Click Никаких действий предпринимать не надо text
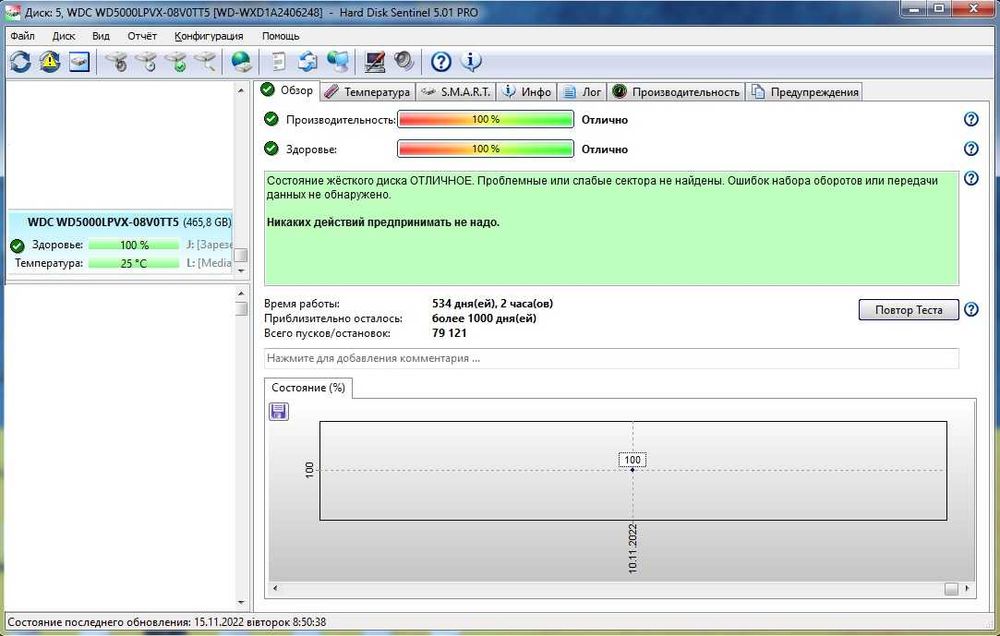The height and width of the screenshot is (636, 1000). [x=383, y=223]
